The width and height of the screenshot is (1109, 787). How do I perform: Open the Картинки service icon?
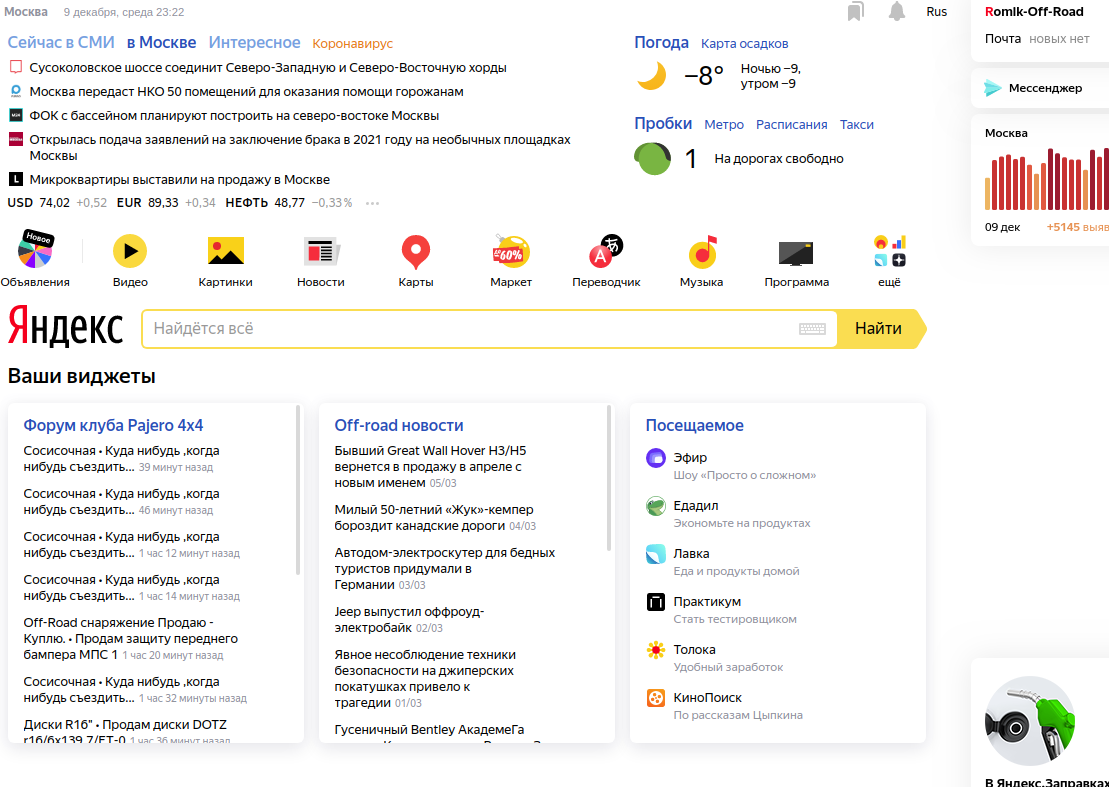pyautogui.click(x=225, y=251)
